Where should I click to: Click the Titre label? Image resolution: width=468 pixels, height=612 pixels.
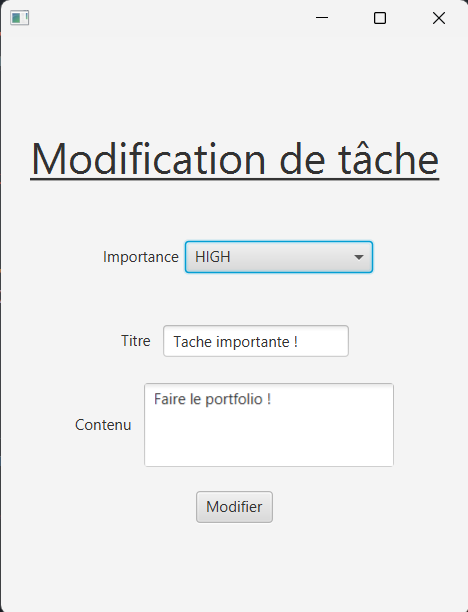[x=135, y=341]
